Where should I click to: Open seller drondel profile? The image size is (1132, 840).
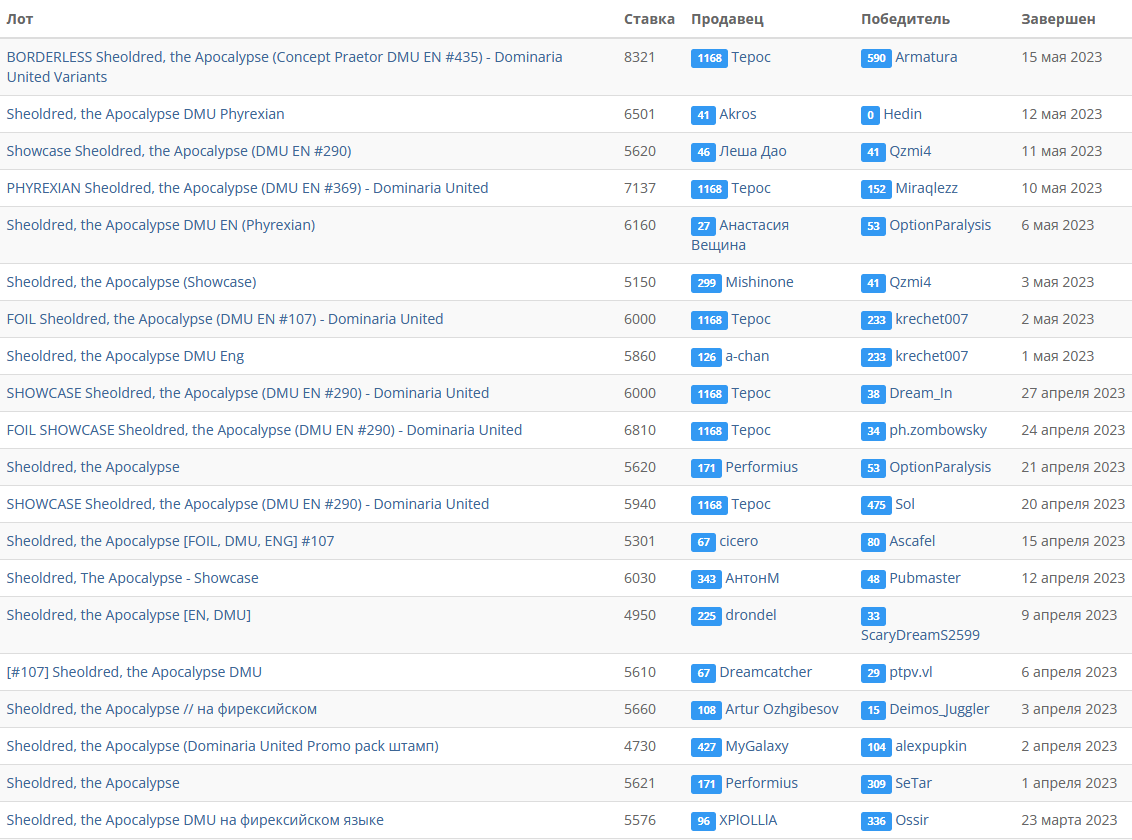coord(751,614)
